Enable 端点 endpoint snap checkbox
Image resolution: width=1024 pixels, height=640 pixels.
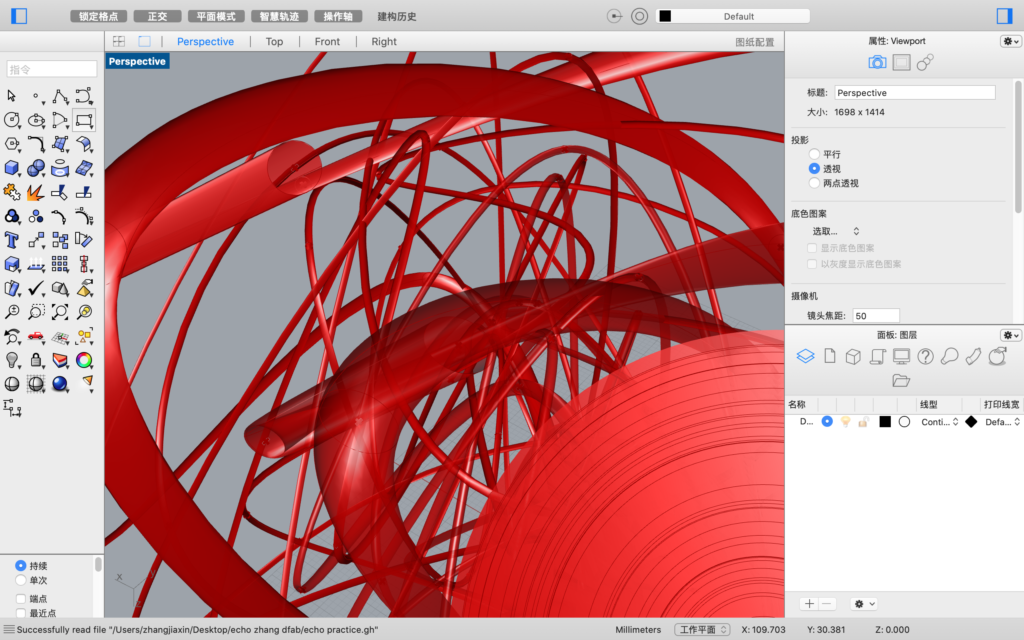coord(21,598)
